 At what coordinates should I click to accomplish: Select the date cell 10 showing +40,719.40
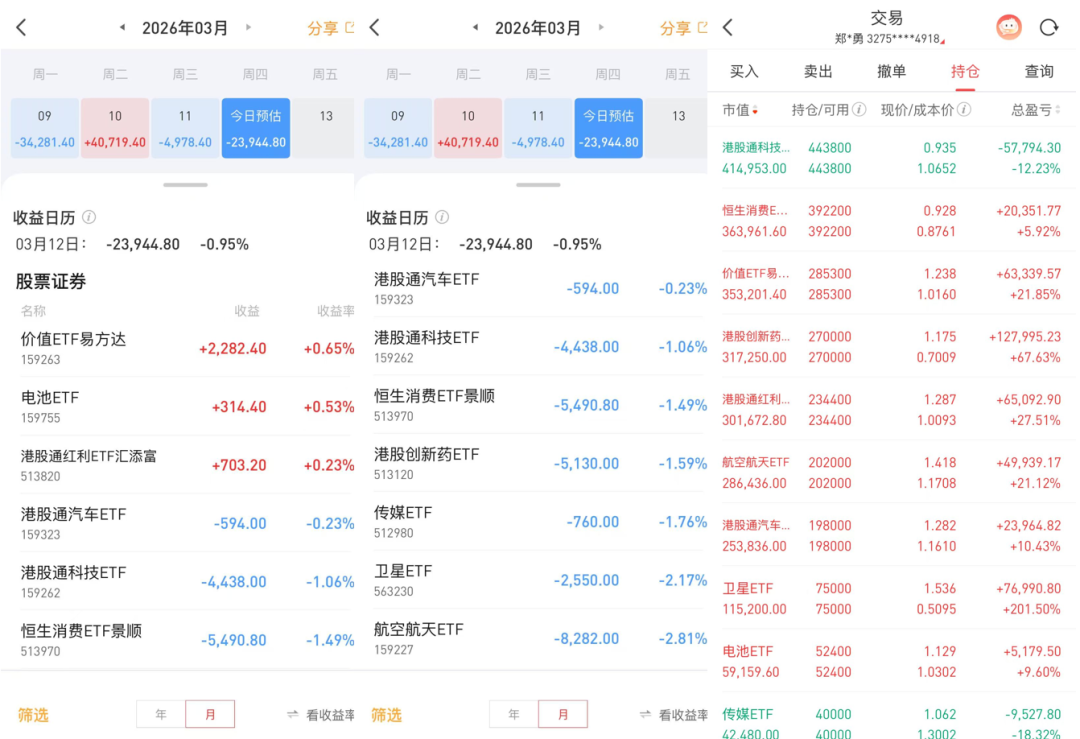pyautogui.click(x=115, y=128)
